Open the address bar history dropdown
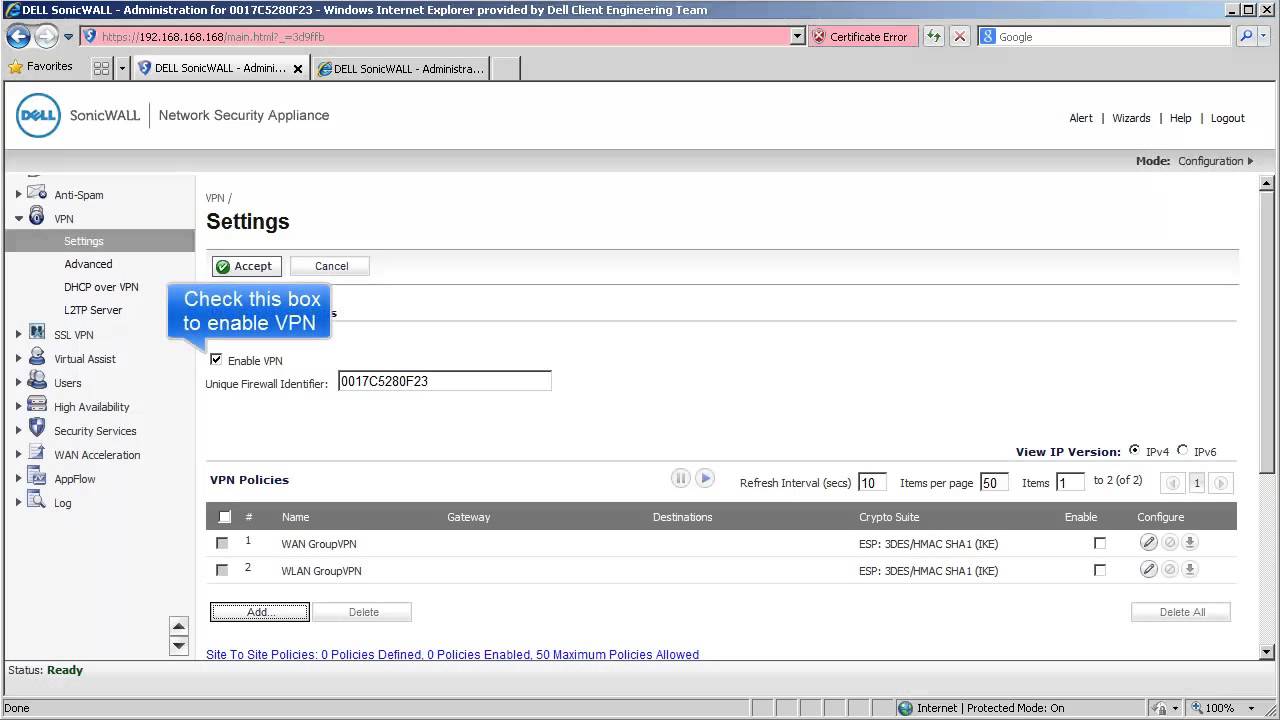Screen dimensions: 1280x720 [x=797, y=36]
